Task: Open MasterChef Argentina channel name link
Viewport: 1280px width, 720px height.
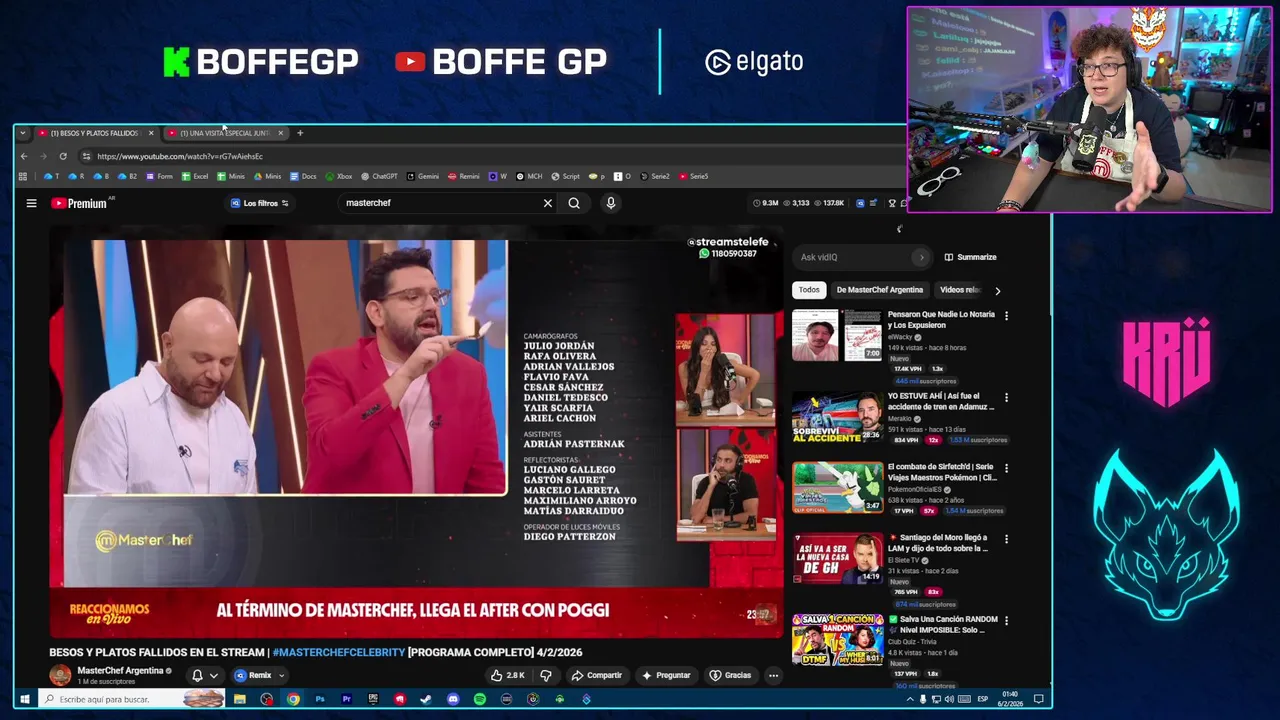Action: (x=120, y=671)
